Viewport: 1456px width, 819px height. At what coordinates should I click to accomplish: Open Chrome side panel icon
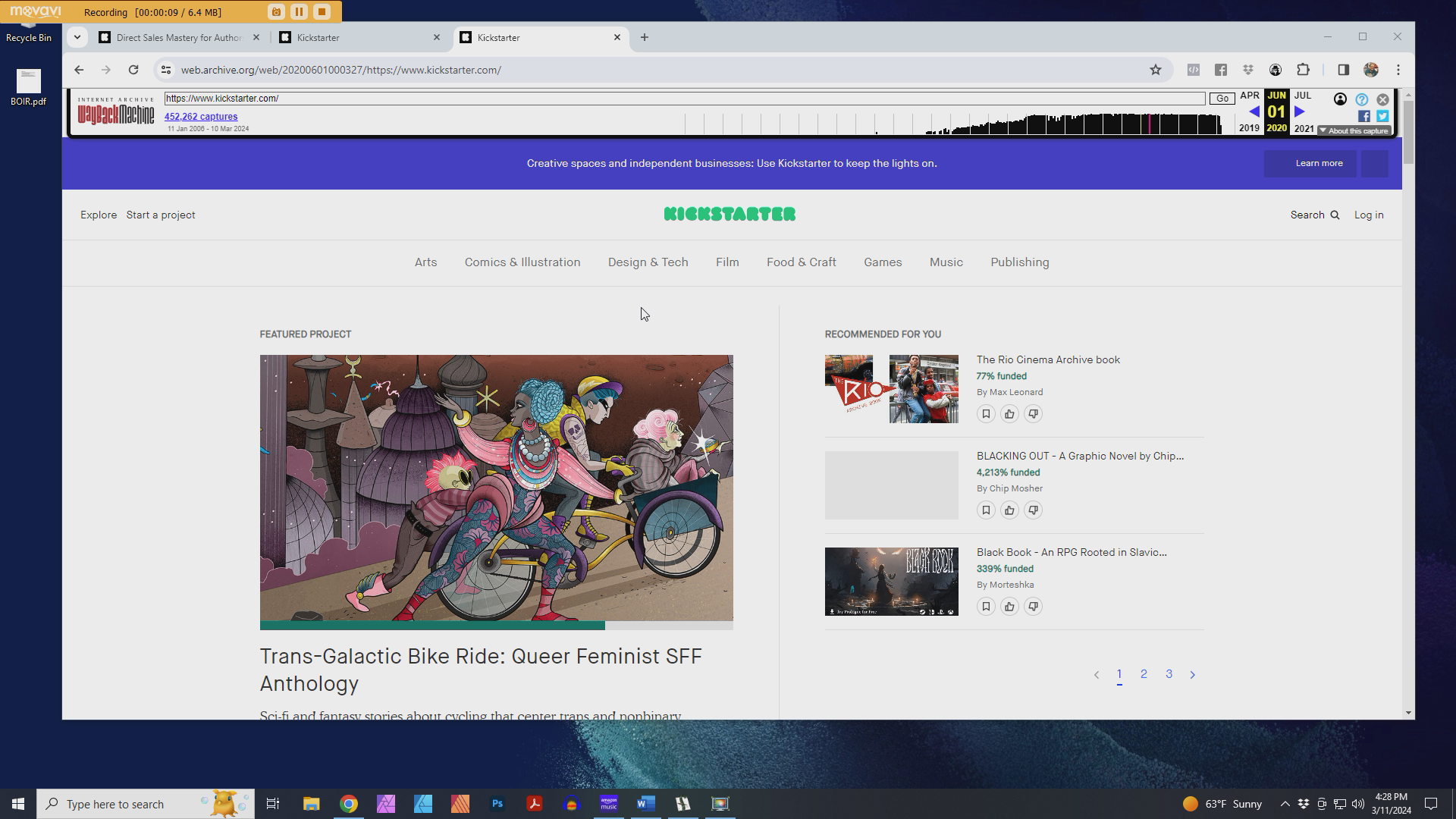click(x=1343, y=70)
